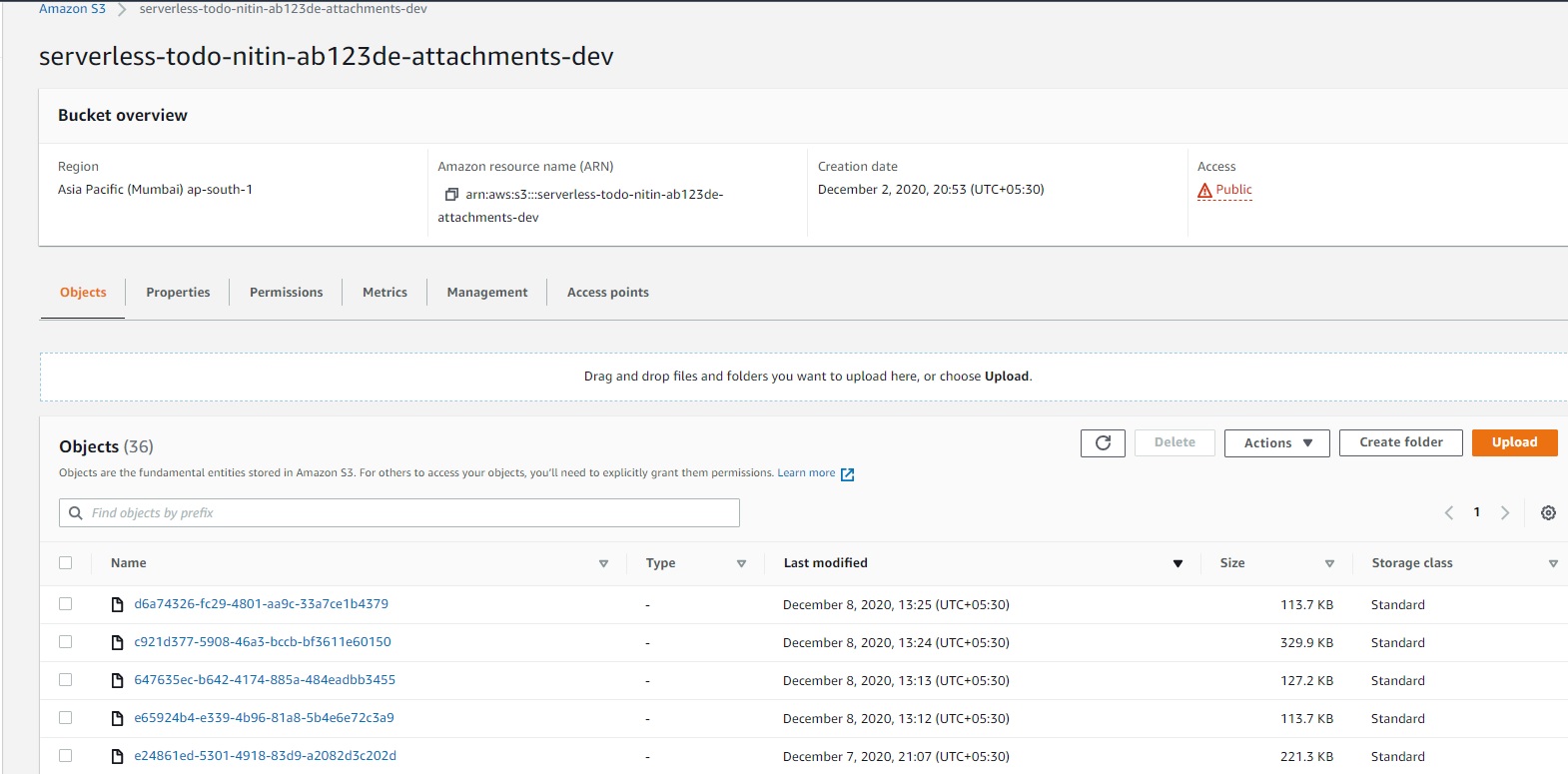Go to previous page with left chevron

click(1449, 512)
